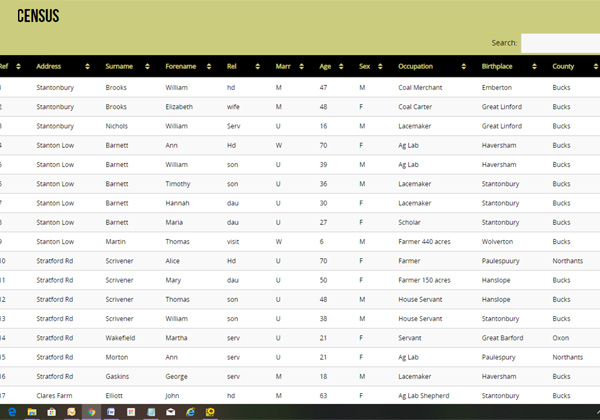Select the Brooks William row

300,87
